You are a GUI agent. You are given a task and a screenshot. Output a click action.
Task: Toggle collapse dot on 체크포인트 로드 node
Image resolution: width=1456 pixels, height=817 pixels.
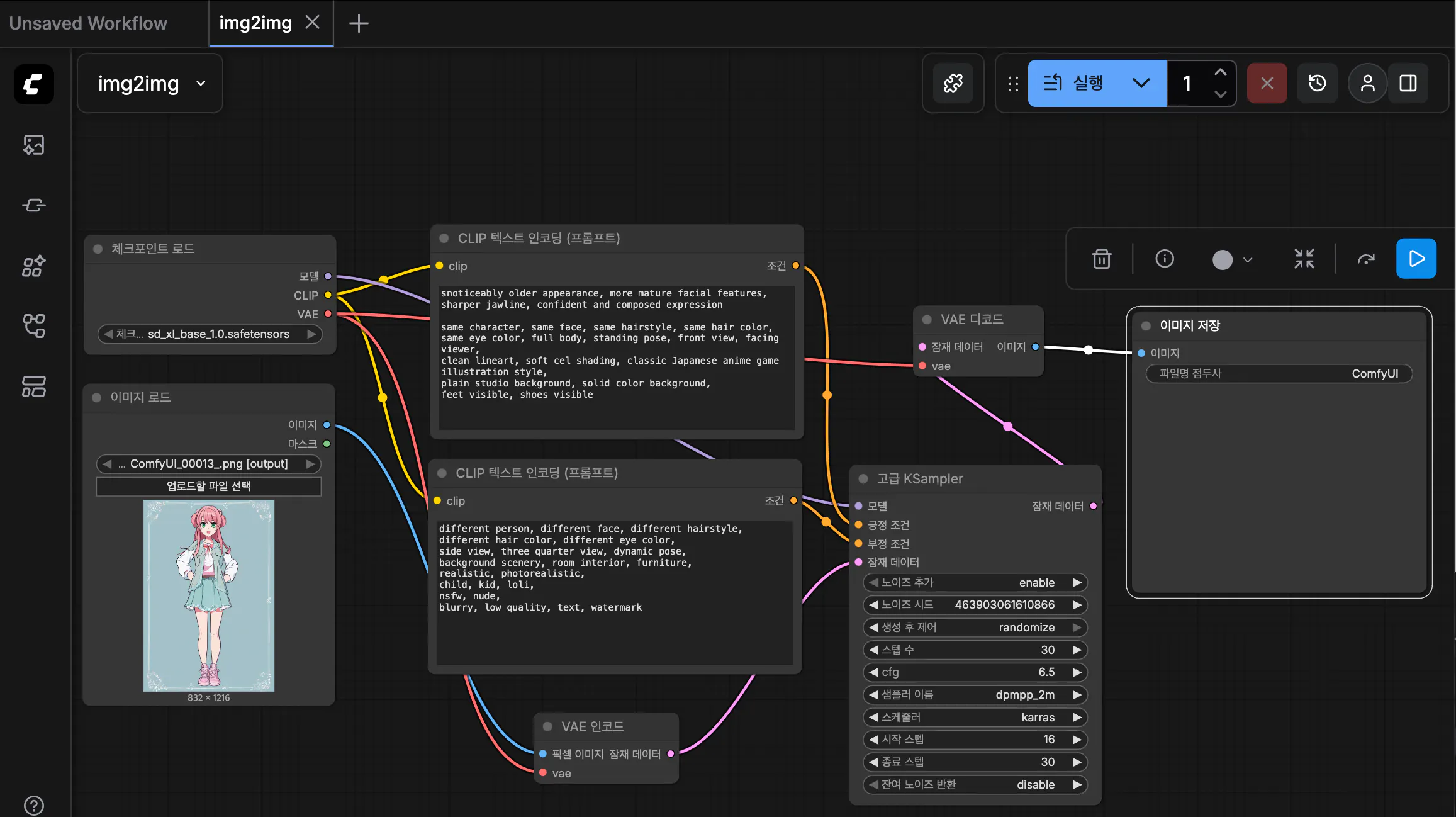[x=98, y=249]
